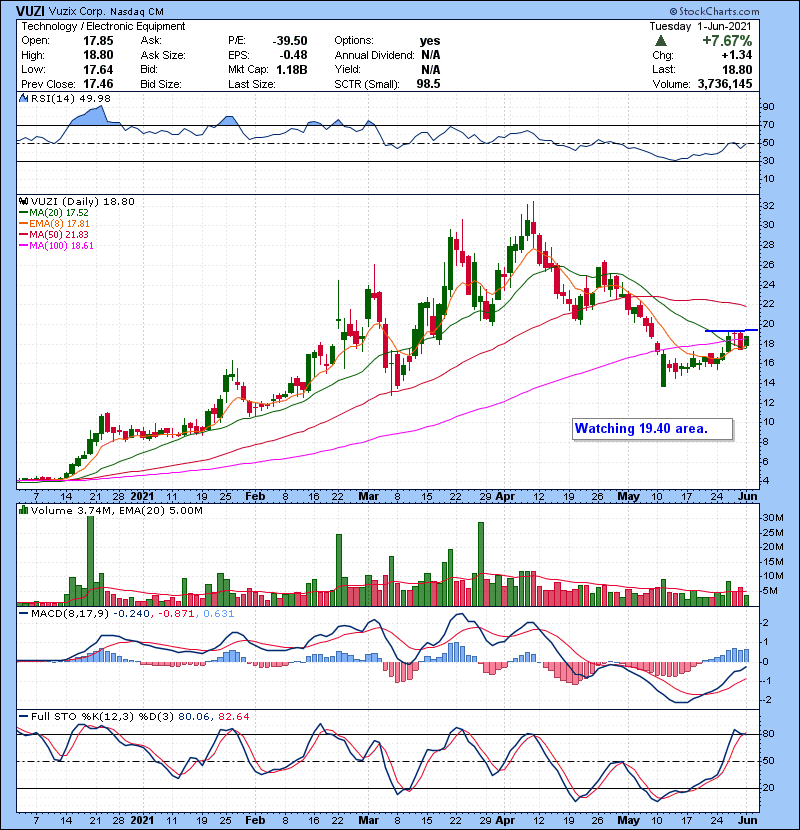
Task: Select the MA(20) 17.52 legend entry
Action: click(54, 212)
